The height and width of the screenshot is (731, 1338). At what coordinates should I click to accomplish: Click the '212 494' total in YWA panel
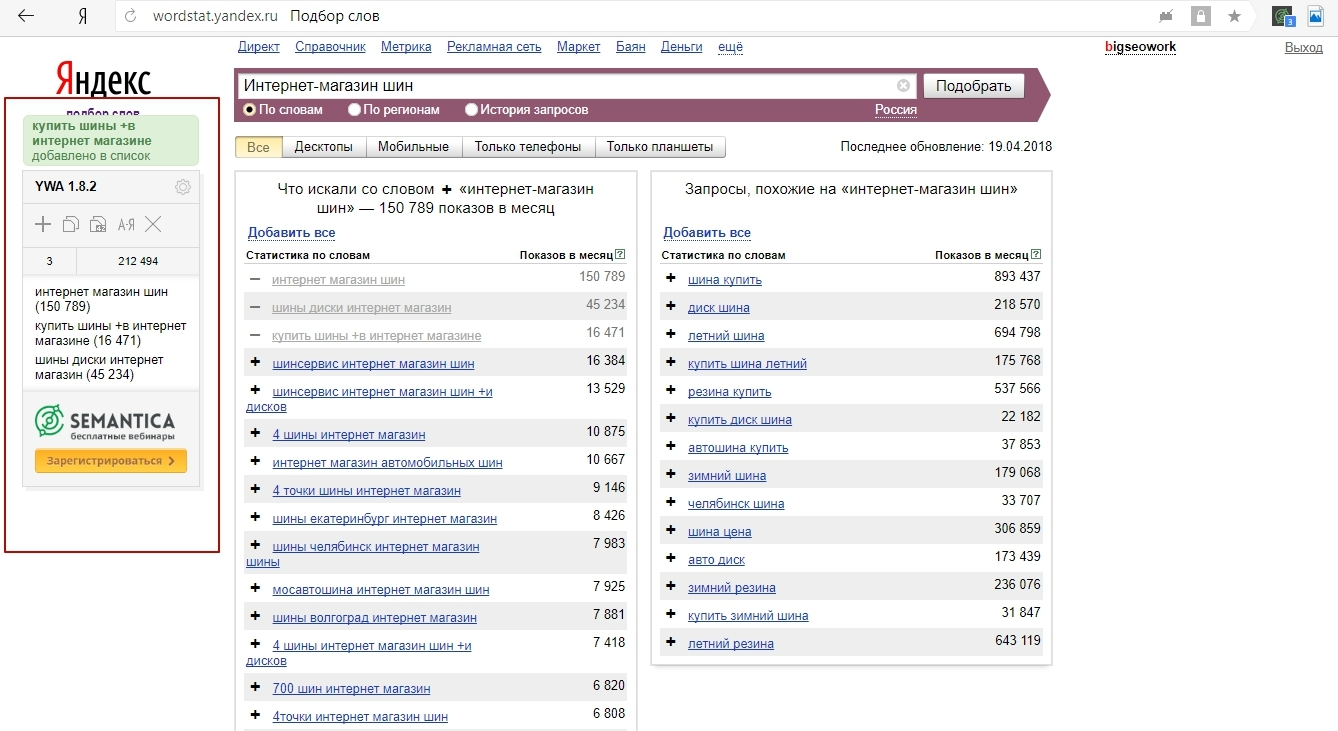tap(138, 261)
